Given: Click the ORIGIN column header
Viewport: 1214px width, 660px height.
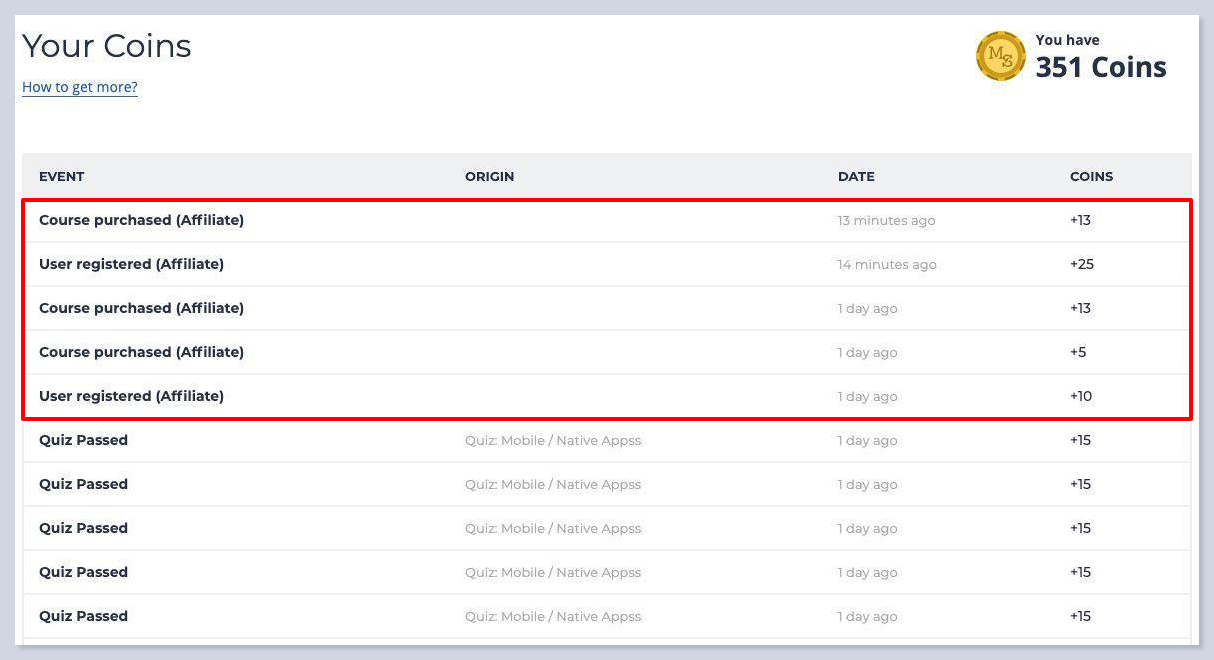Looking at the screenshot, I should 489,176.
